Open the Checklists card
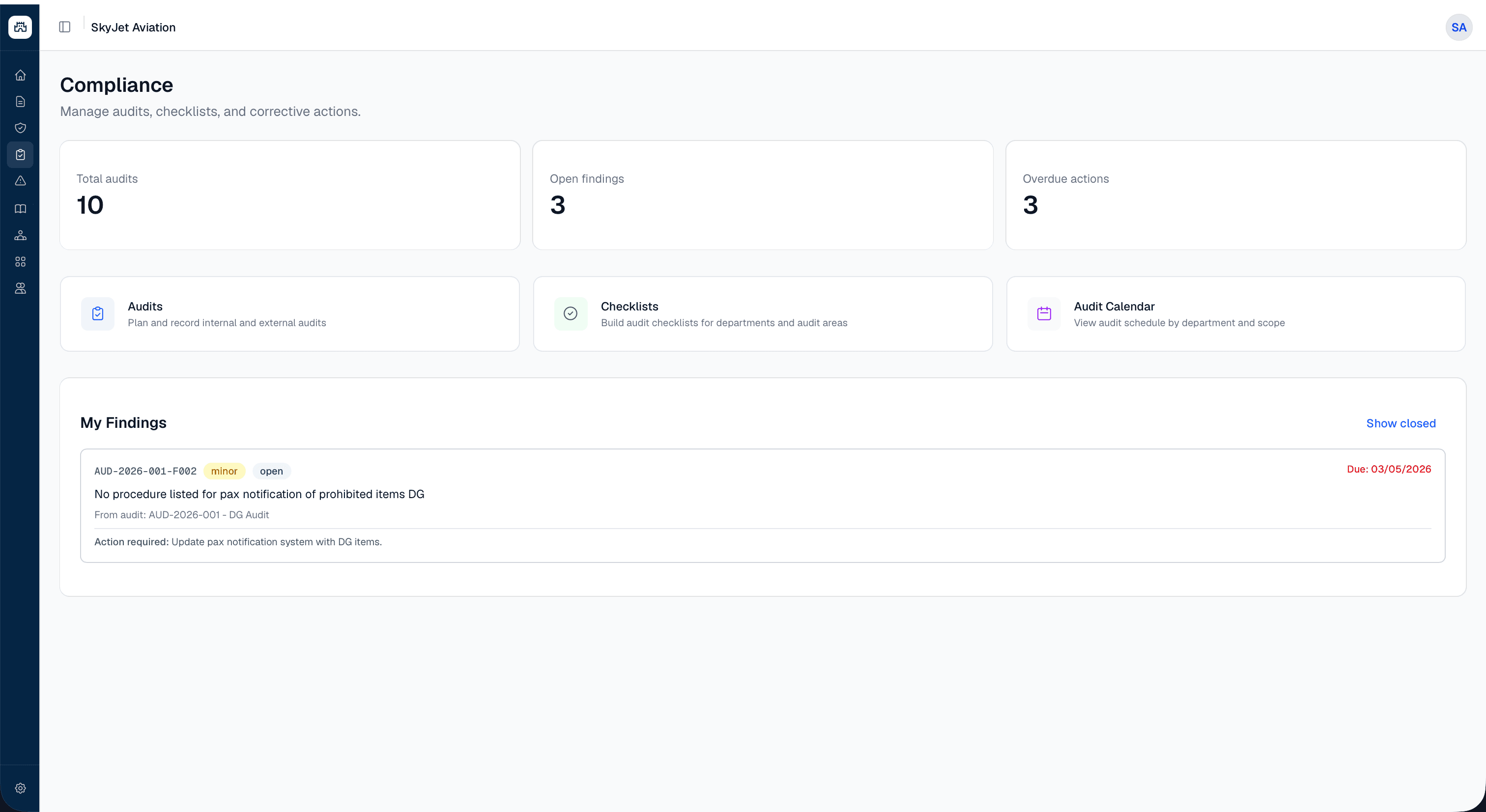Image resolution: width=1486 pixels, height=812 pixels. pyautogui.click(x=763, y=314)
